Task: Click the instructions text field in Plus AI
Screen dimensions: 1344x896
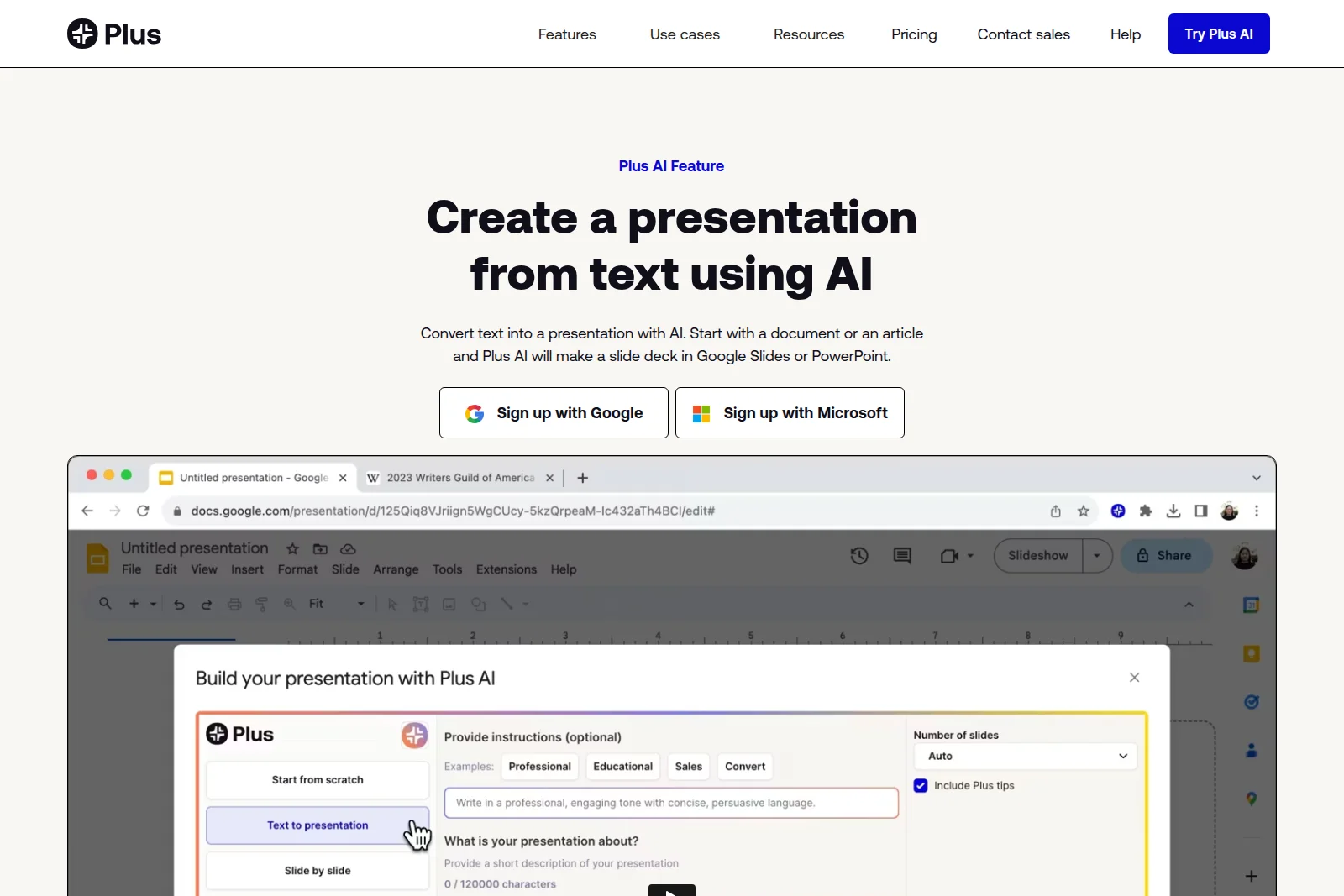Action: point(671,803)
